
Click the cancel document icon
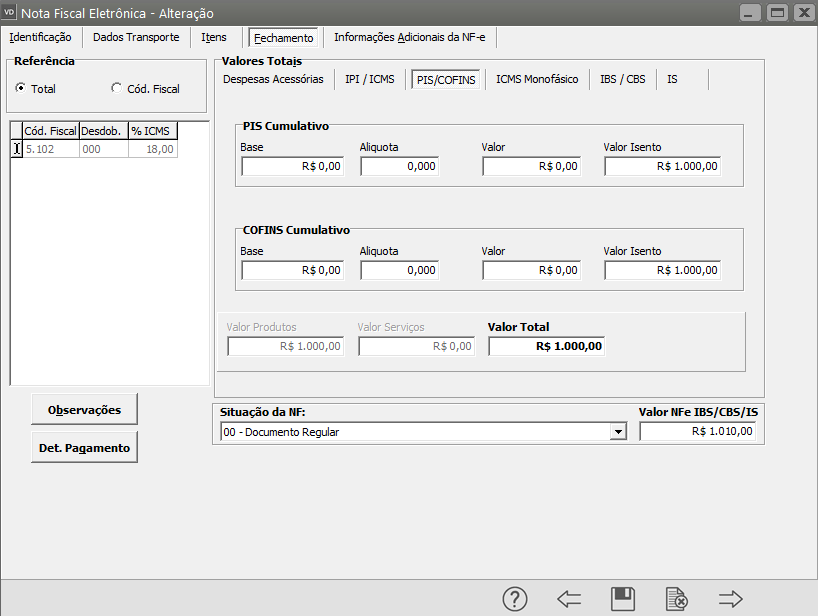click(677, 599)
